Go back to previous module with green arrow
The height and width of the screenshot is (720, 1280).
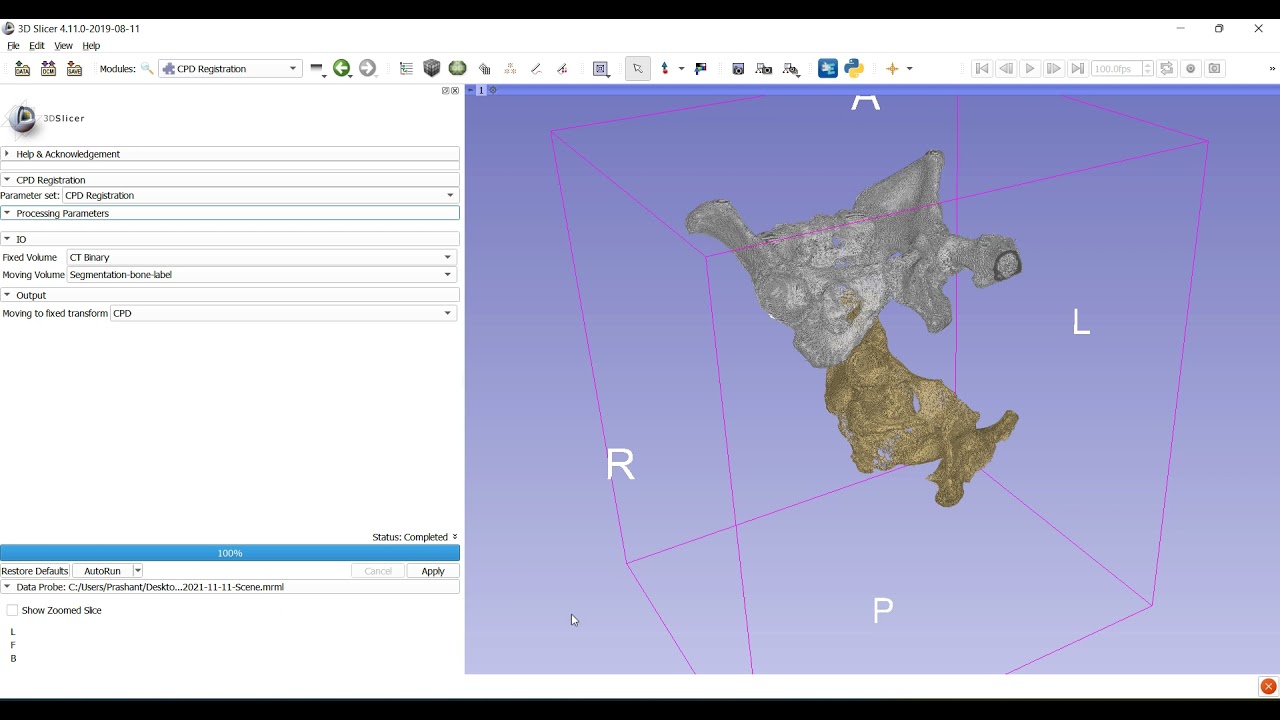(x=342, y=69)
